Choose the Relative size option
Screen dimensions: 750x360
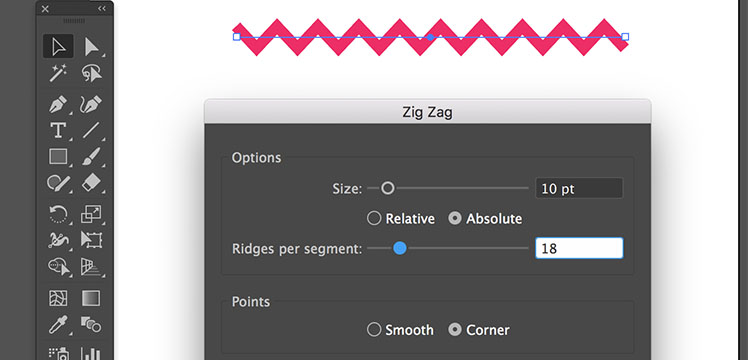[401, 218]
